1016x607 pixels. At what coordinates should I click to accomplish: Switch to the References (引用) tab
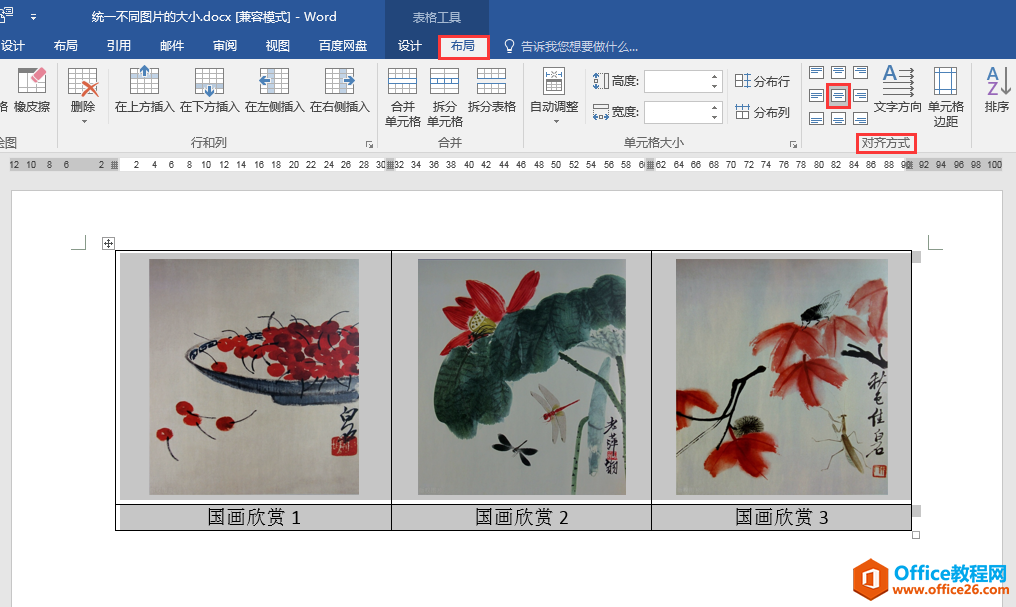coord(119,46)
